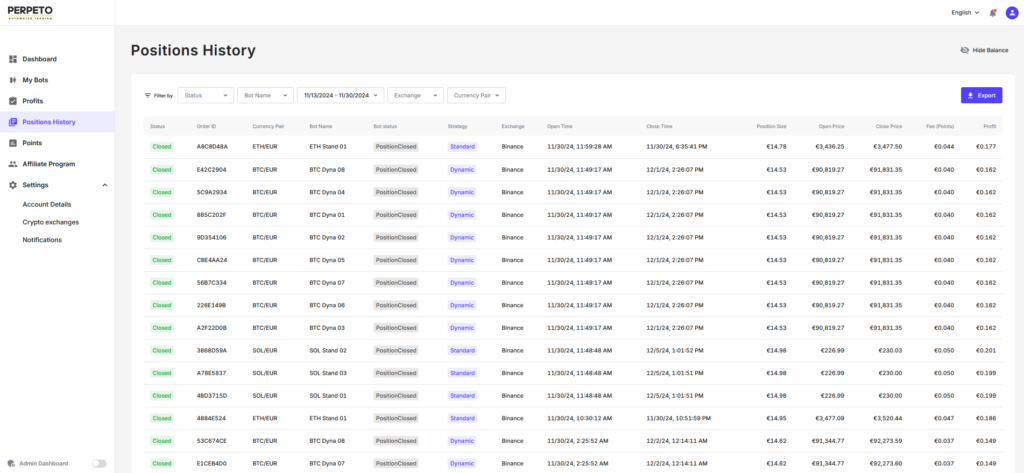Click the Profits sidebar icon
This screenshot has width=1024, height=473.
(x=12, y=101)
